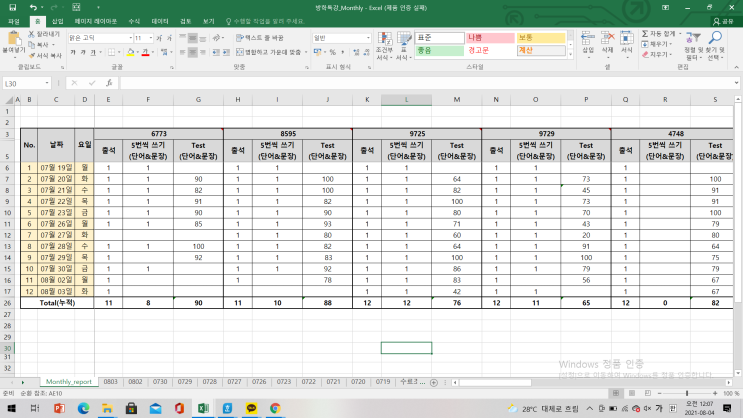Switch to the 검토 (Review) ribbon tab
This screenshot has width=743, height=418.
click(x=185, y=21)
